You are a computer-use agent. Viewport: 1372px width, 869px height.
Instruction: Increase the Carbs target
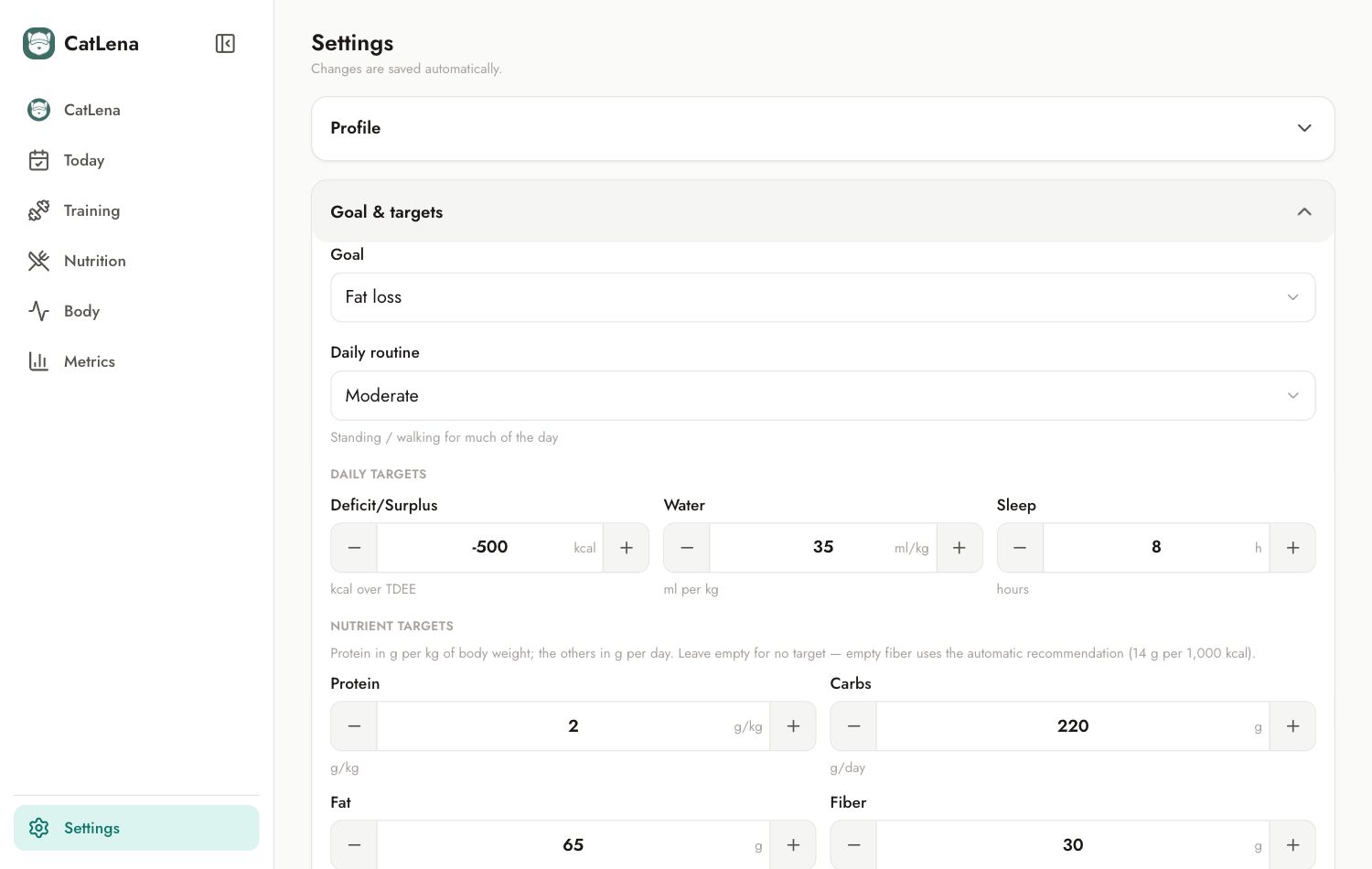click(x=1292, y=726)
